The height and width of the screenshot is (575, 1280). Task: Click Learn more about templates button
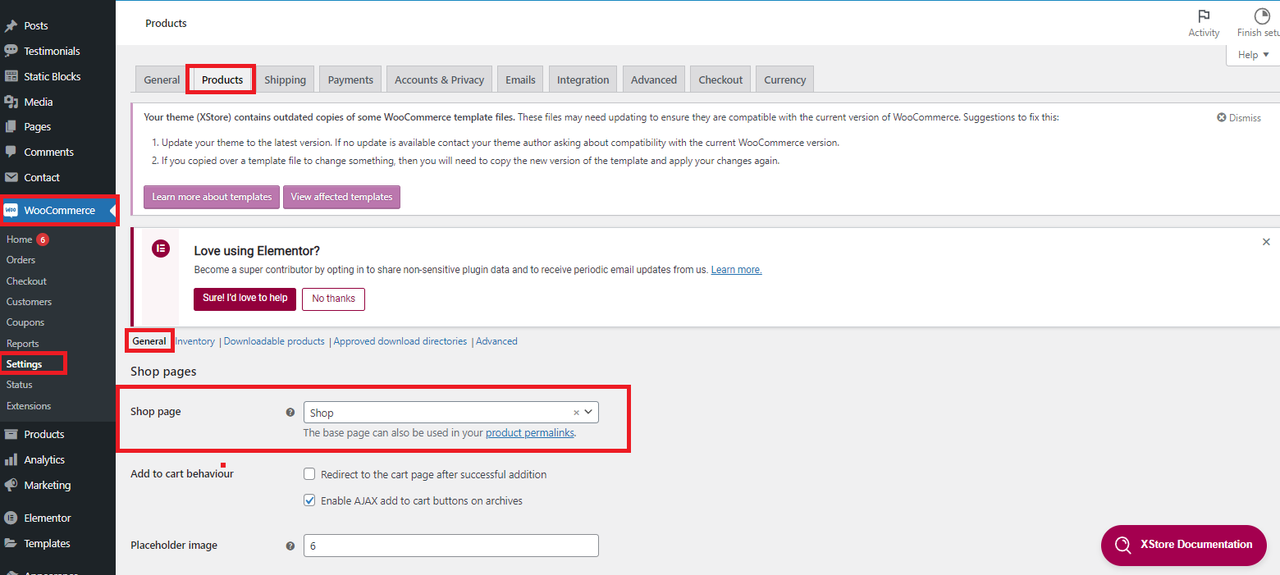(212, 197)
